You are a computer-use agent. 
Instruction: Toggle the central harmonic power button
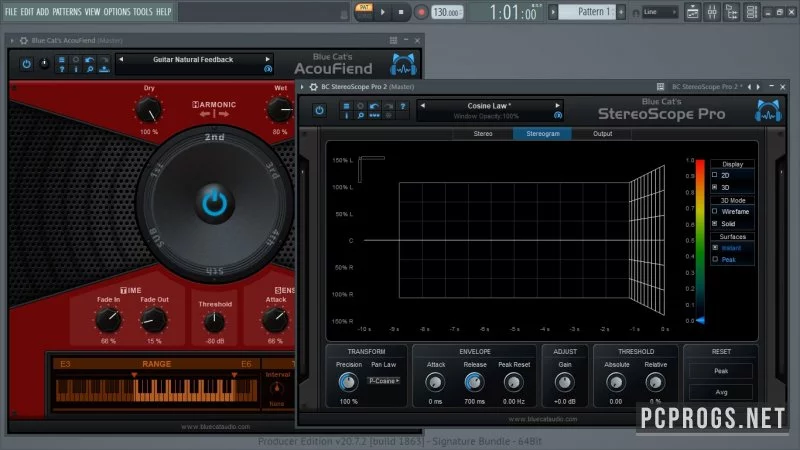click(214, 204)
